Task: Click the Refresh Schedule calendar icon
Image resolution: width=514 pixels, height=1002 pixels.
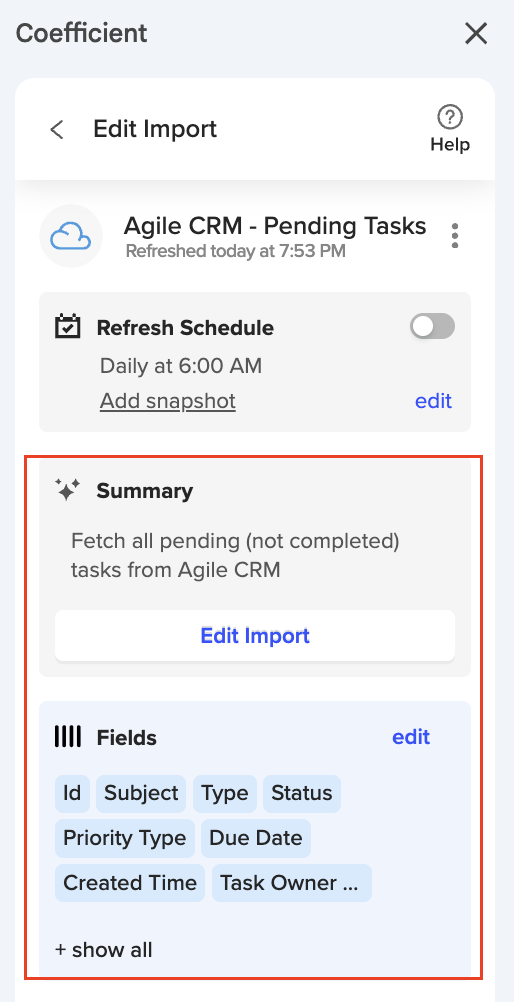Action: [x=67, y=327]
